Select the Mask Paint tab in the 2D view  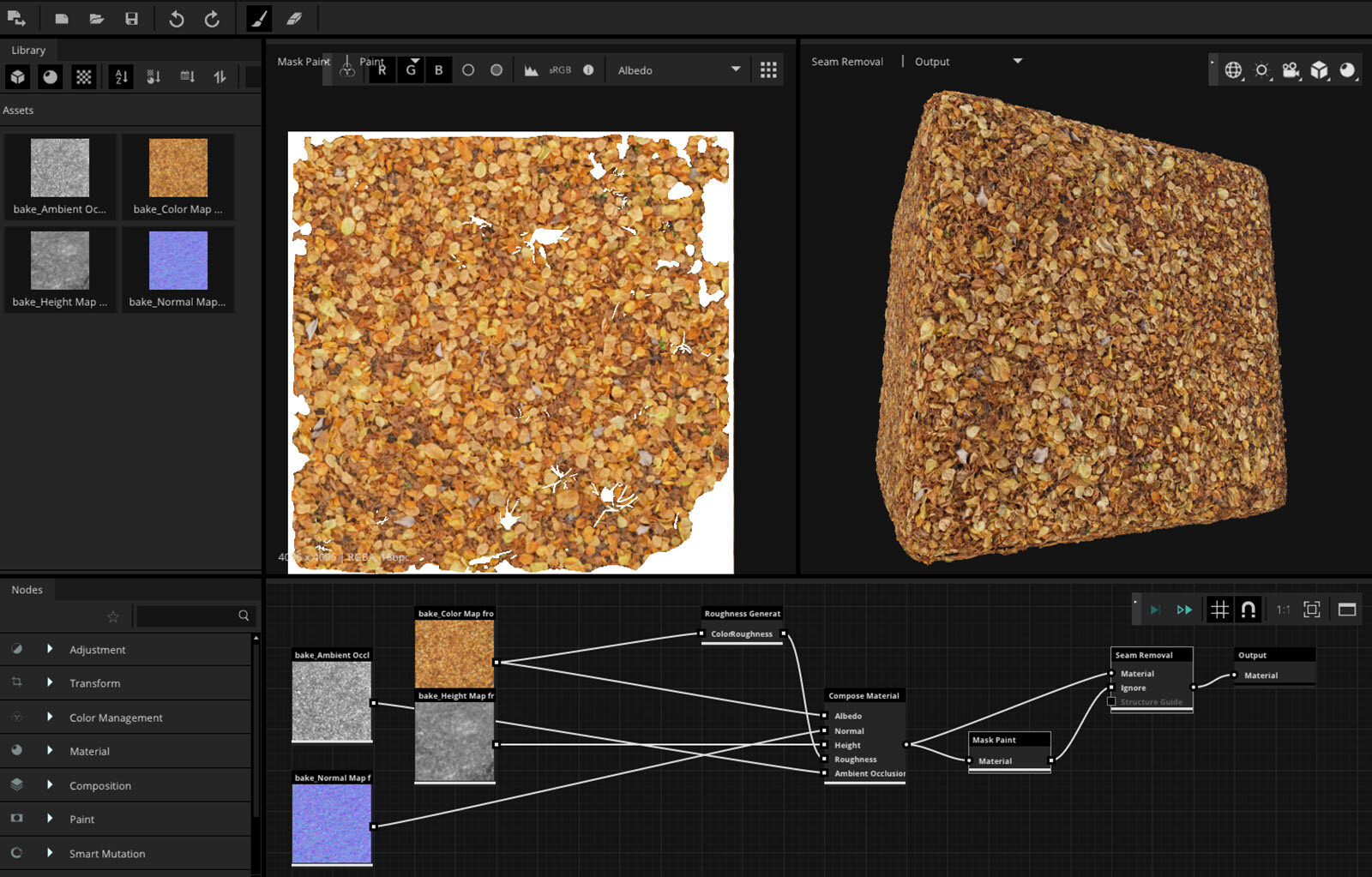click(302, 61)
